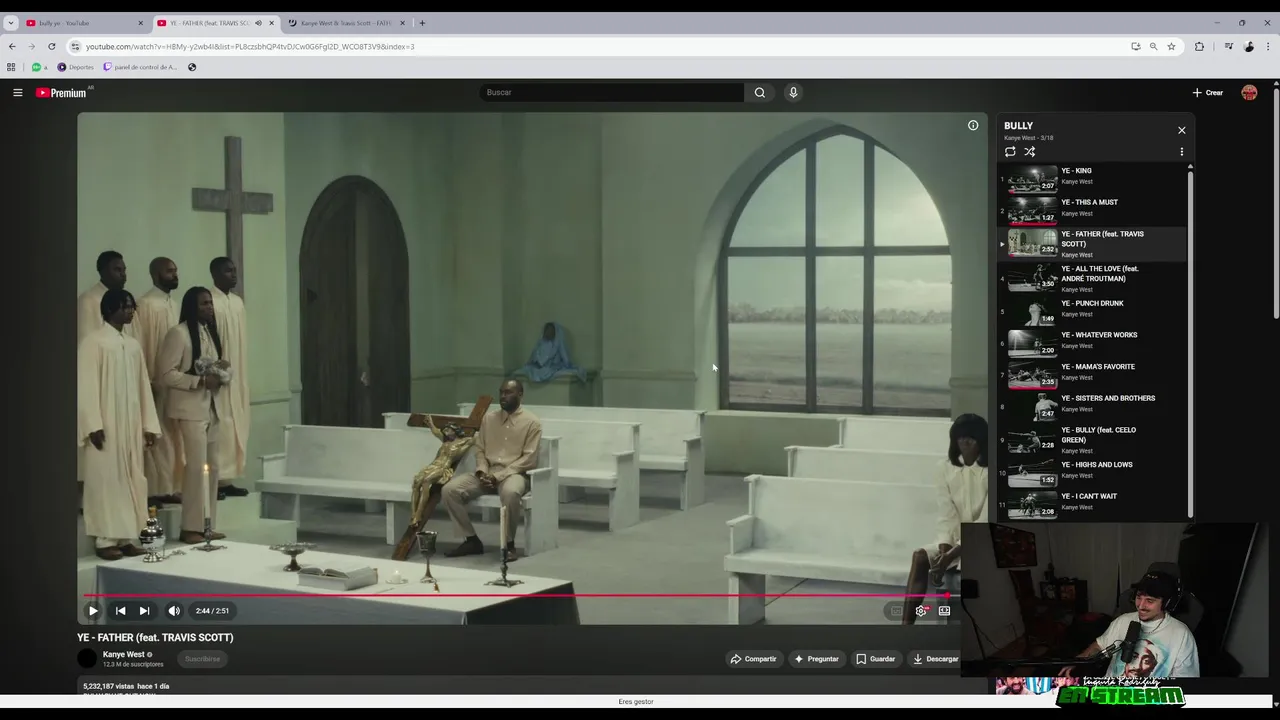1280x720 pixels.
Task: Play the paused video
Action: pyautogui.click(x=93, y=611)
